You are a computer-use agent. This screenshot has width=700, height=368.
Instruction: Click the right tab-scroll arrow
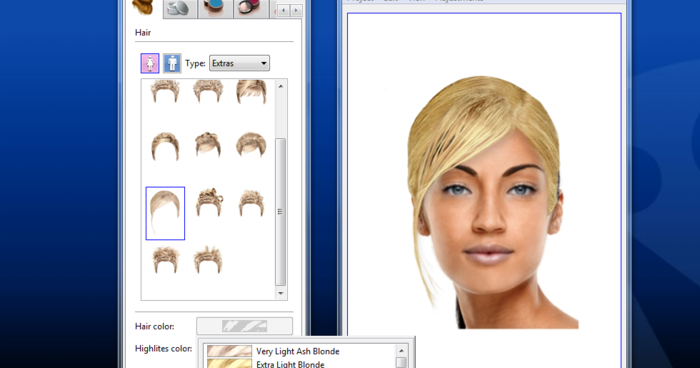pyautogui.click(x=296, y=10)
